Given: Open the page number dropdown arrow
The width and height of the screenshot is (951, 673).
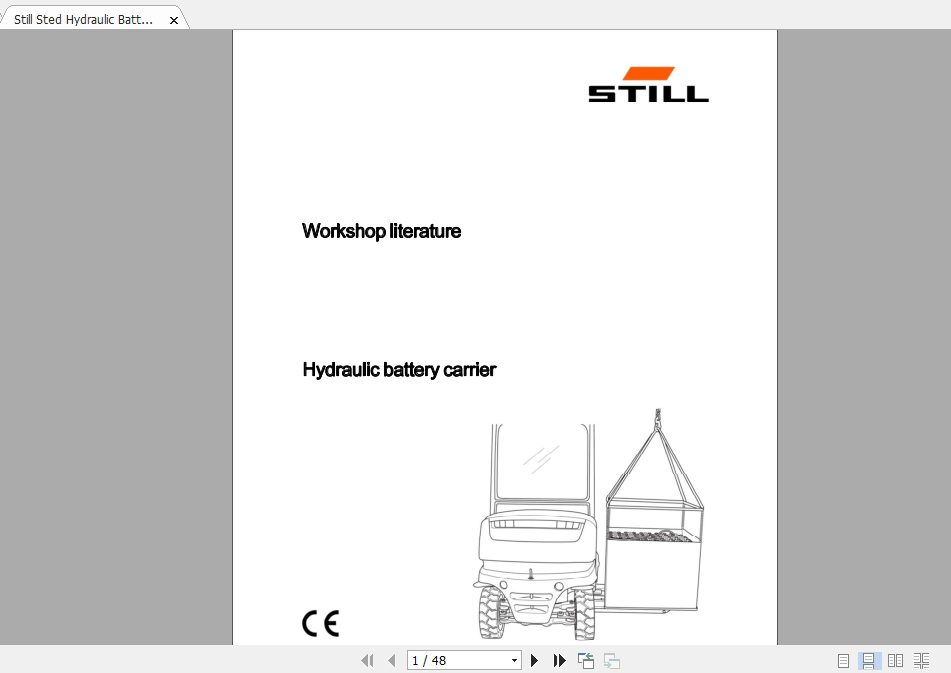Looking at the screenshot, I should coord(514,660).
